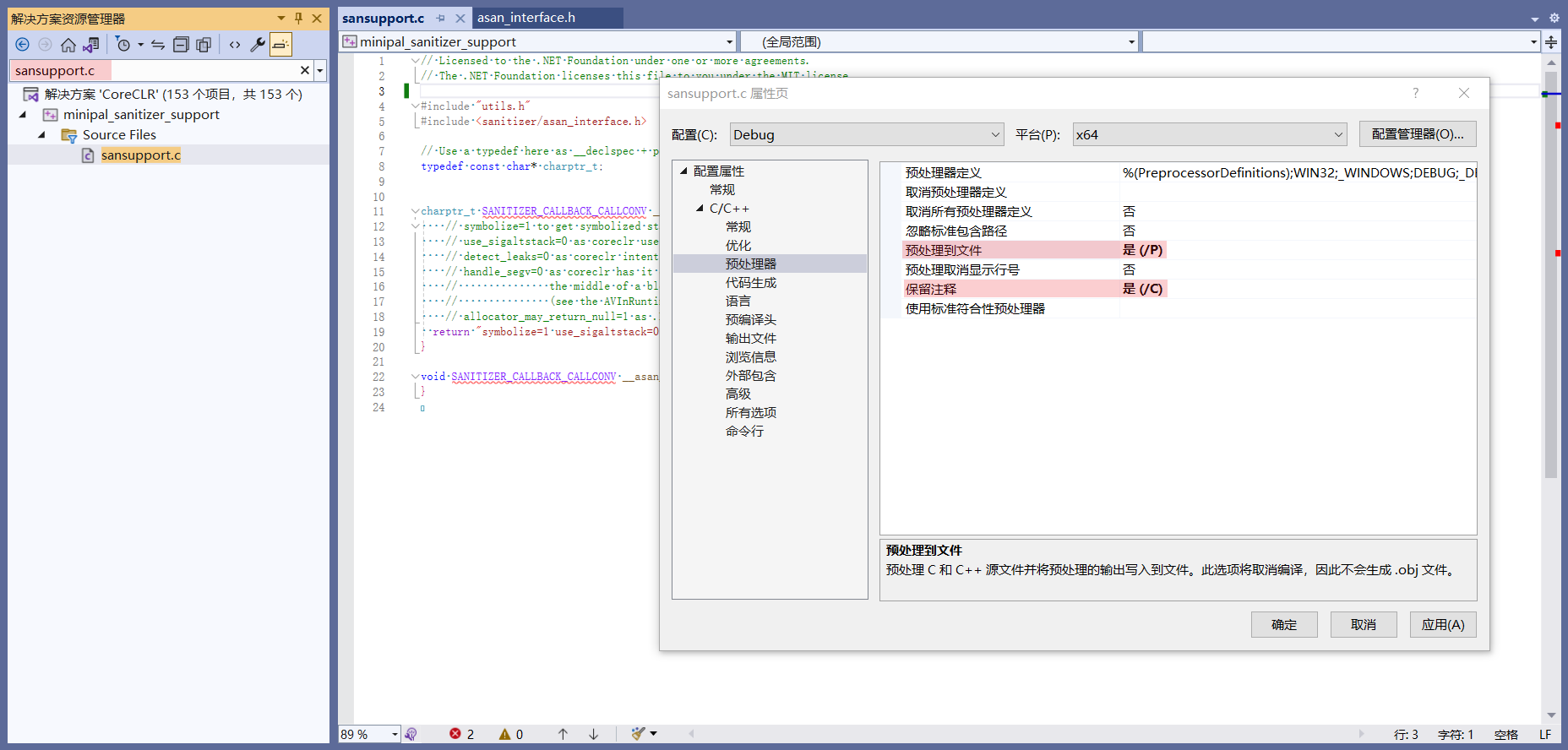Open the 配置 Debug configuration dropdown

pos(867,134)
